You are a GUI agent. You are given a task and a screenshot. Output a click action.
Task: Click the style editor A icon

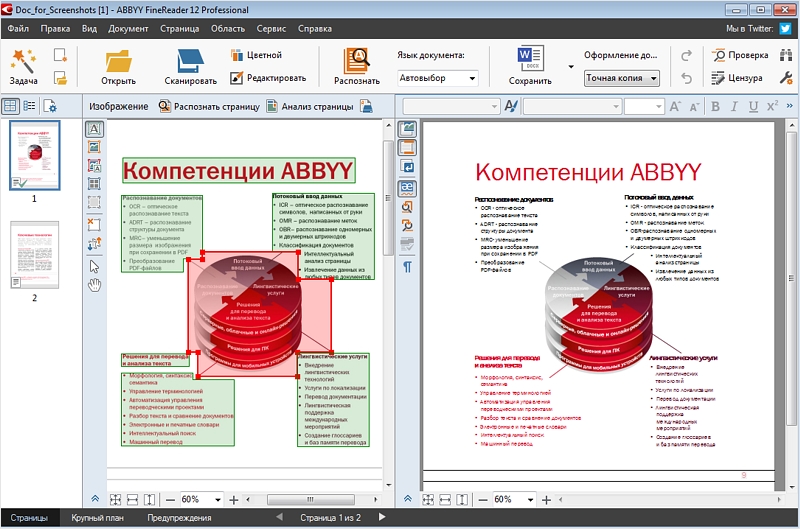(511, 106)
